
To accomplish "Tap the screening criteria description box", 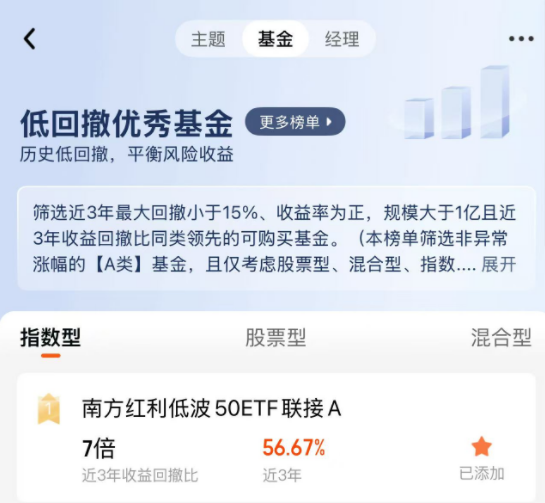I will (x=276, y=238).
